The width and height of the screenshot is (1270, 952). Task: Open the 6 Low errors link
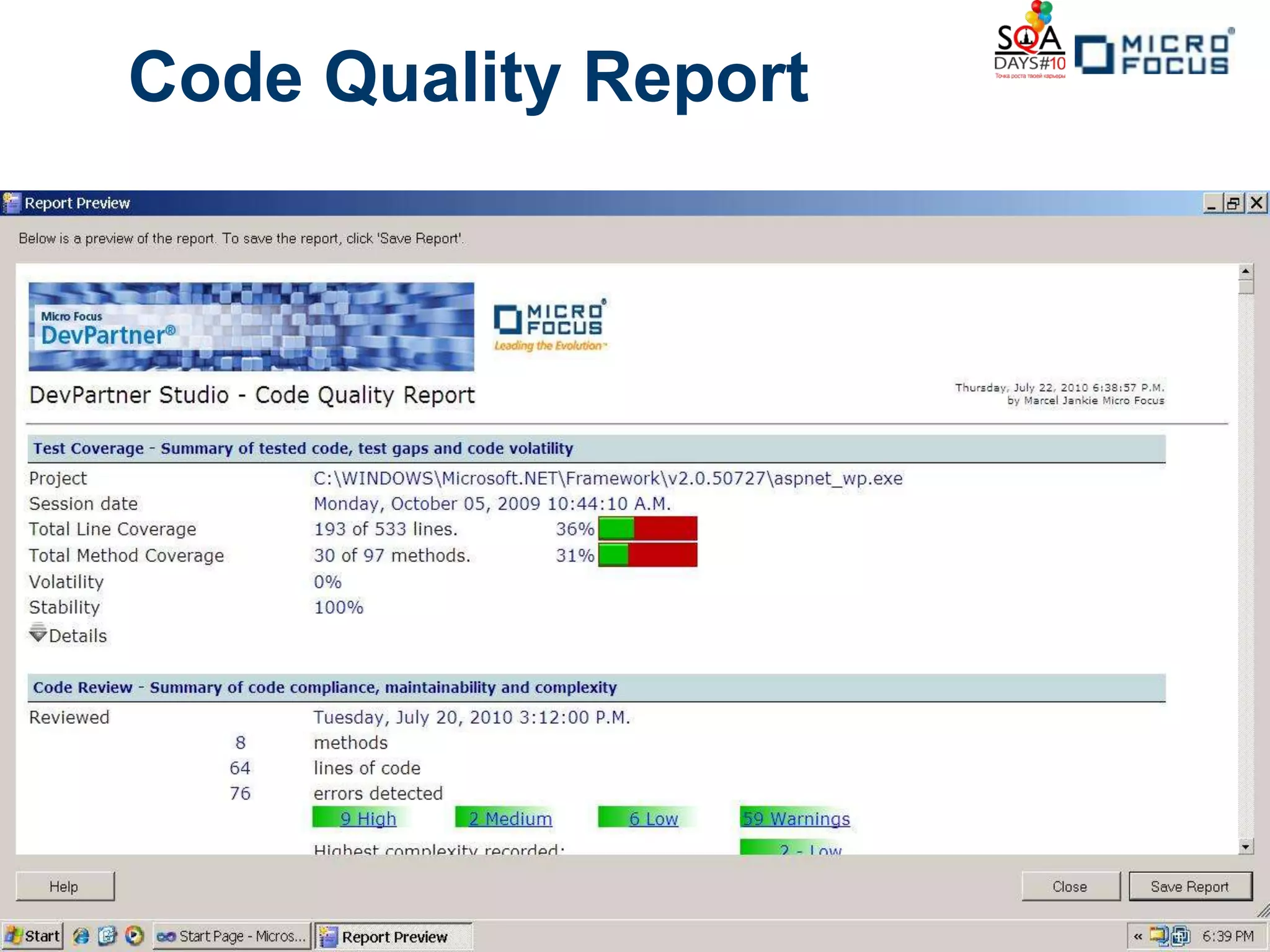click(654, 818)
